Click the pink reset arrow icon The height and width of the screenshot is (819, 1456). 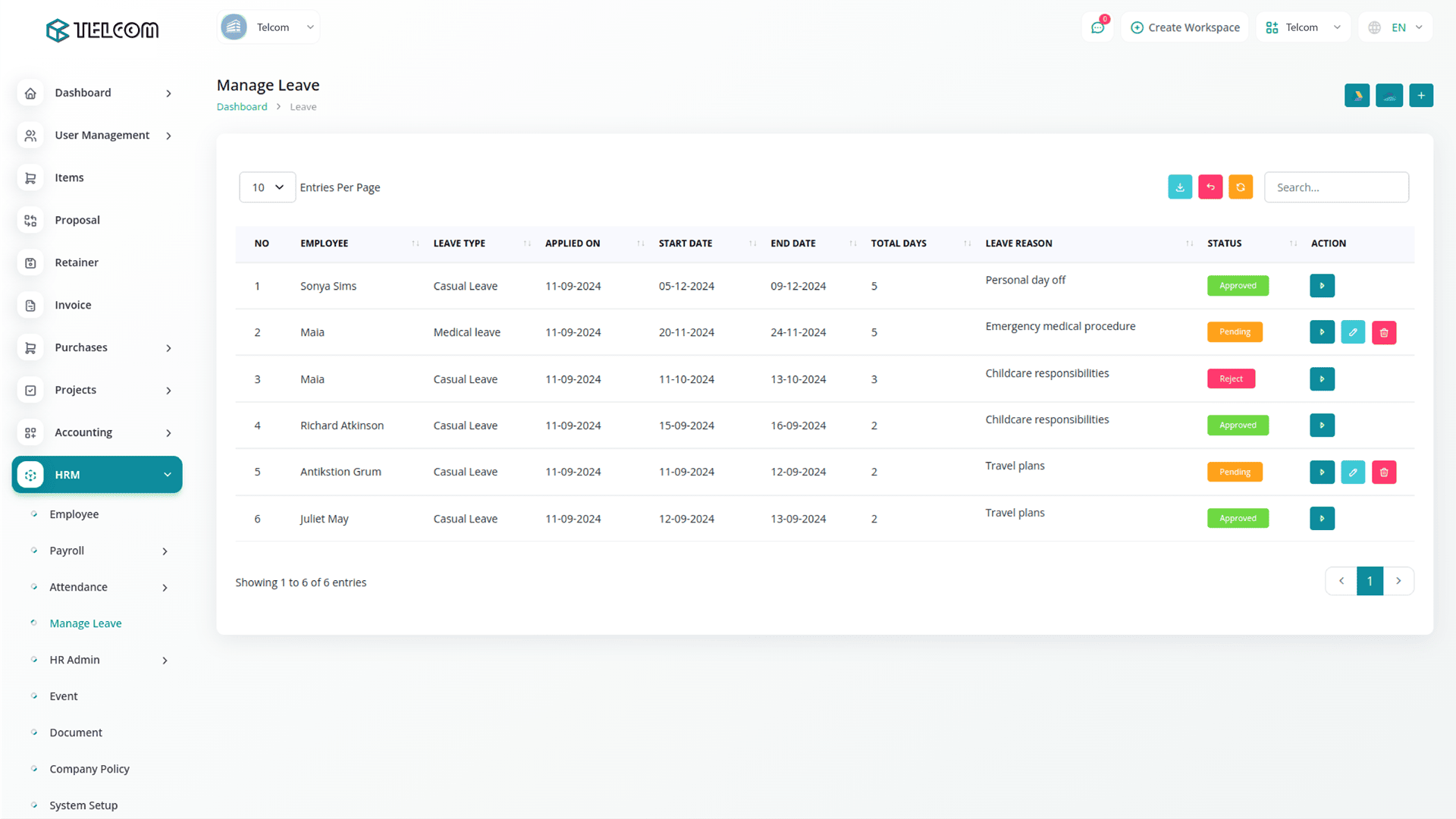point(1210,187)
